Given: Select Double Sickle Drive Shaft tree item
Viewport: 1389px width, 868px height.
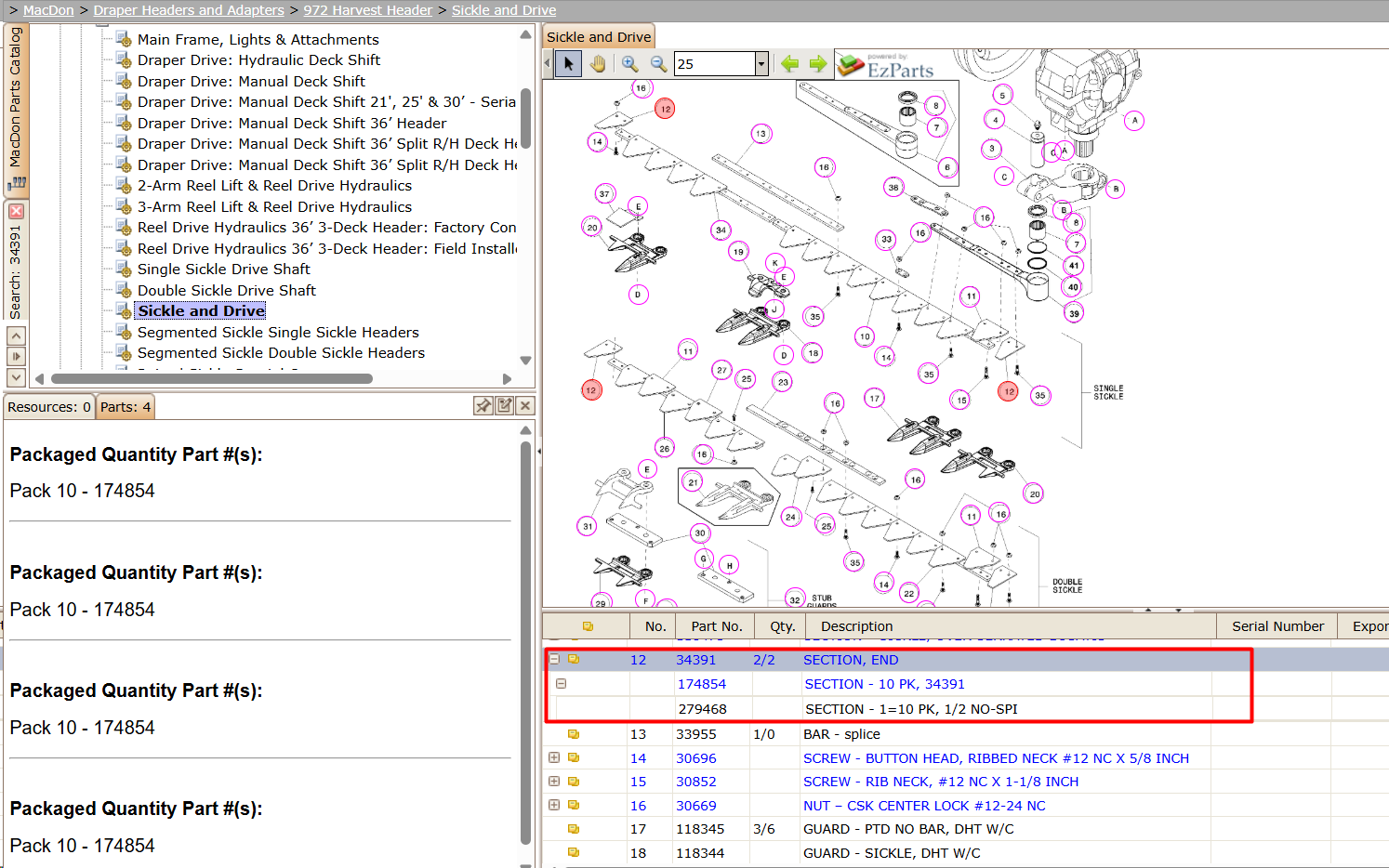Looking at the screenshot, I should [x=227, y=291].
